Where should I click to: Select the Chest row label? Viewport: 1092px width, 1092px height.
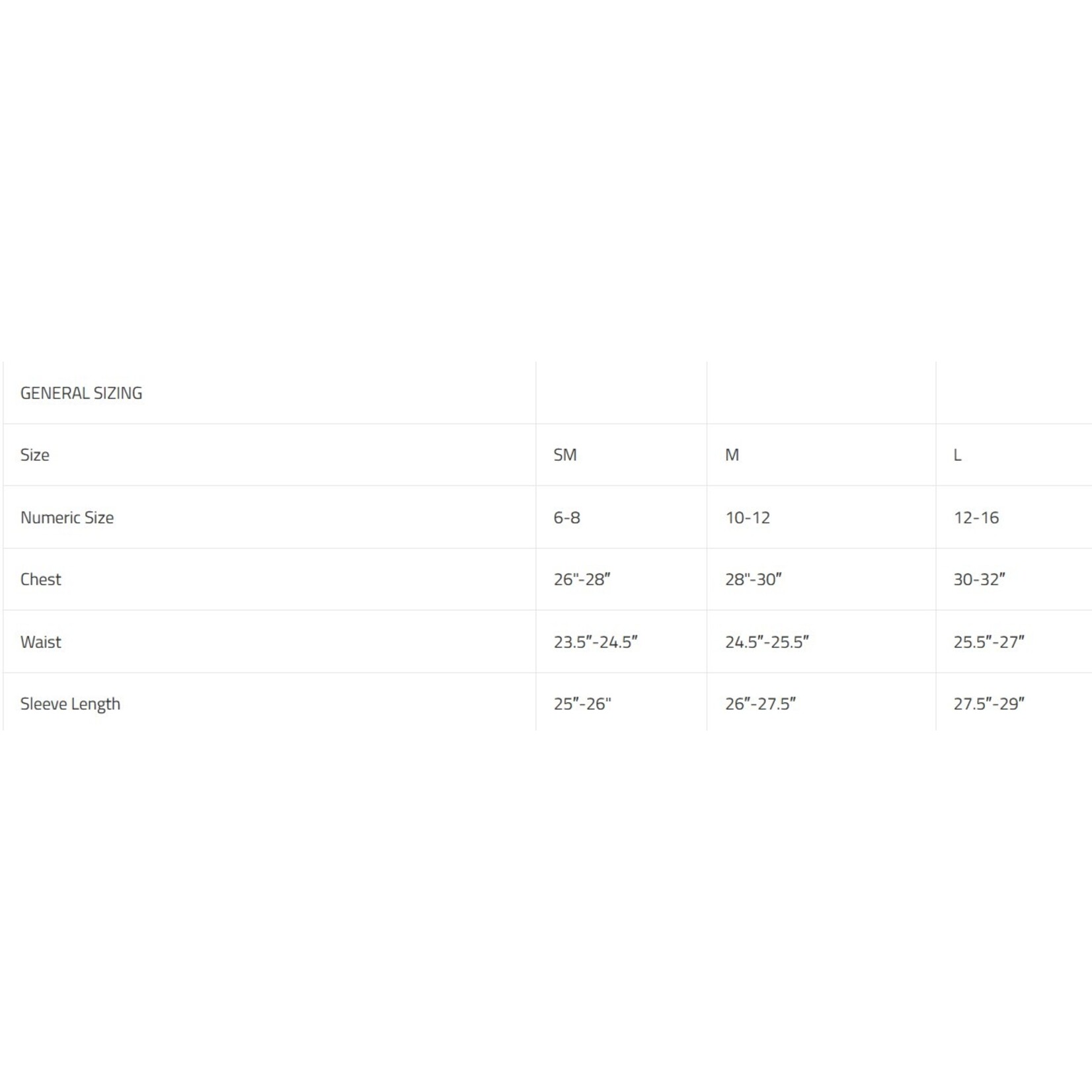tap(41, 580)
